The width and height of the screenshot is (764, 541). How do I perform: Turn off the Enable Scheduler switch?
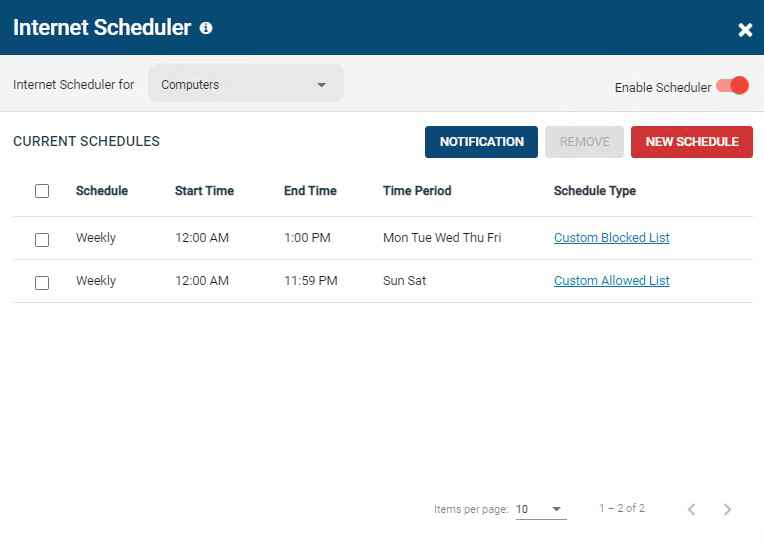733,86
